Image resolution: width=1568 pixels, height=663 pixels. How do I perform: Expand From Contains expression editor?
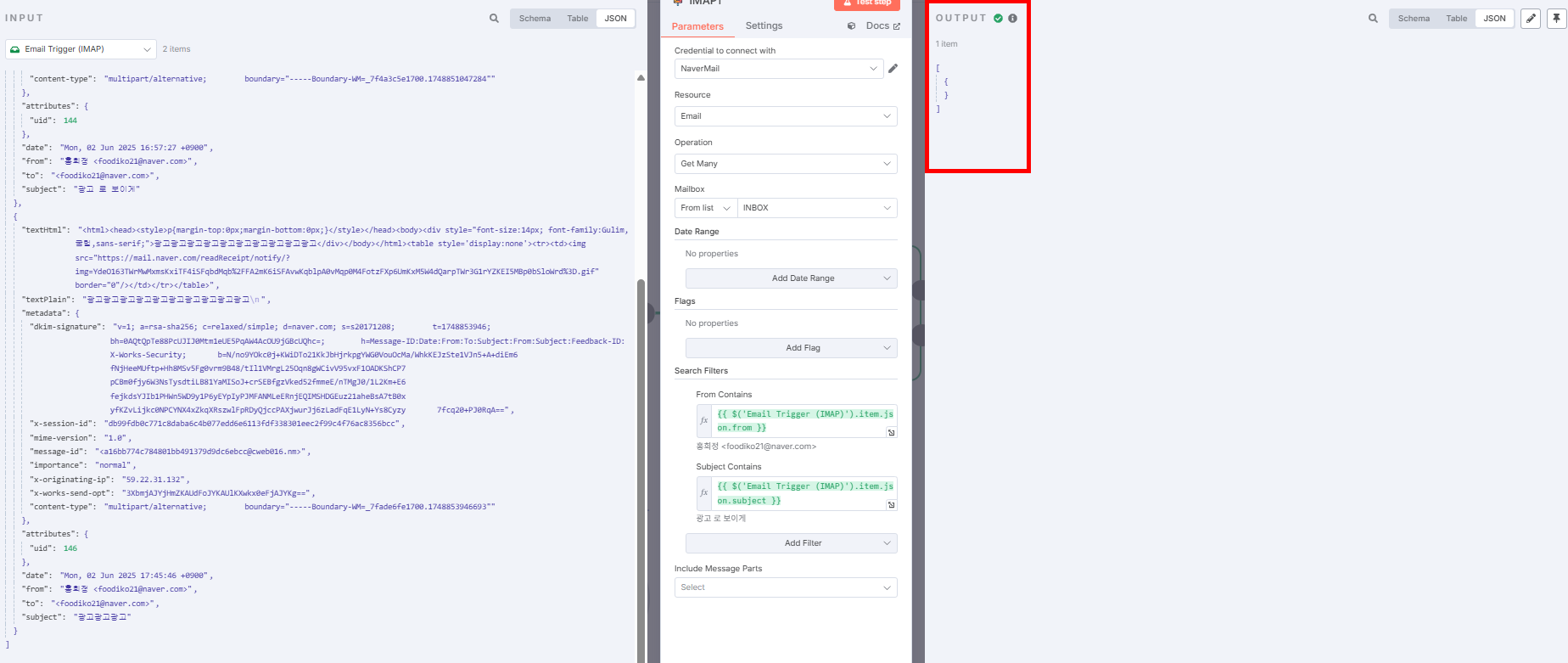click(x=891, y=433)
